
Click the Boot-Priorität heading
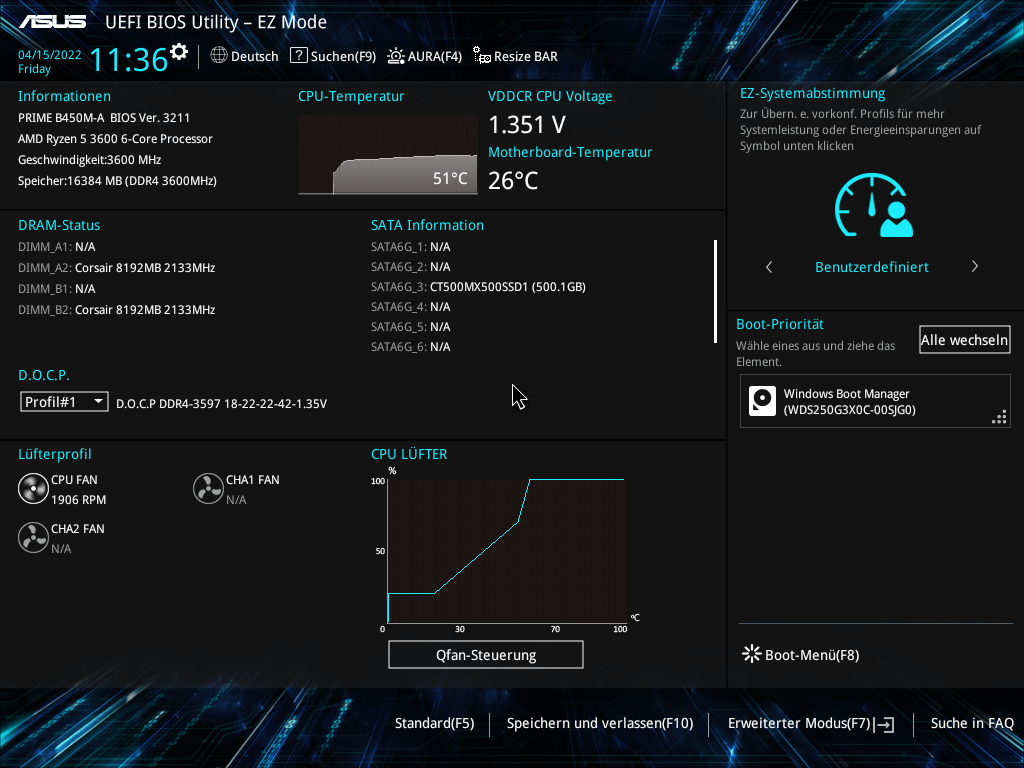tap(780, 324)
